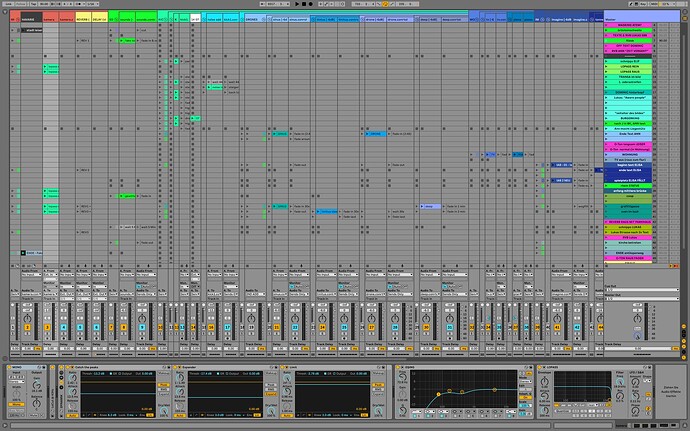Open the Master Out dropdown
Image resolution: width=690 pixels, height=431 pixels.
(x=642, y=299)
